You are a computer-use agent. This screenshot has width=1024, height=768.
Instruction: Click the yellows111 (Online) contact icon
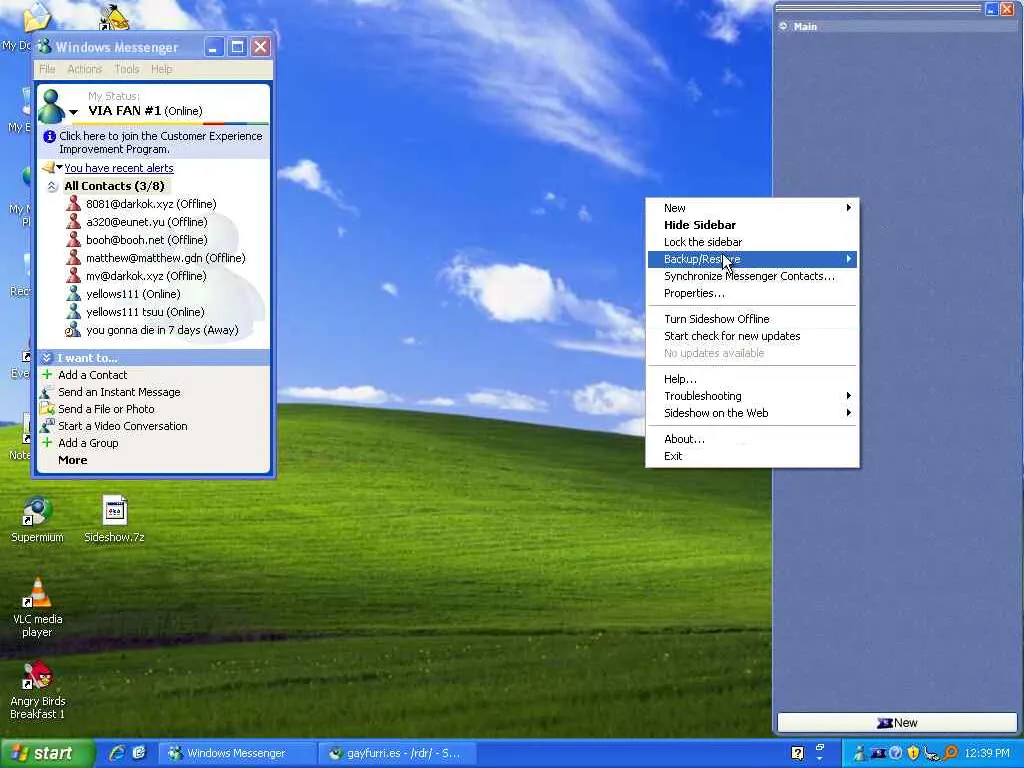click(x=74, y=294)
